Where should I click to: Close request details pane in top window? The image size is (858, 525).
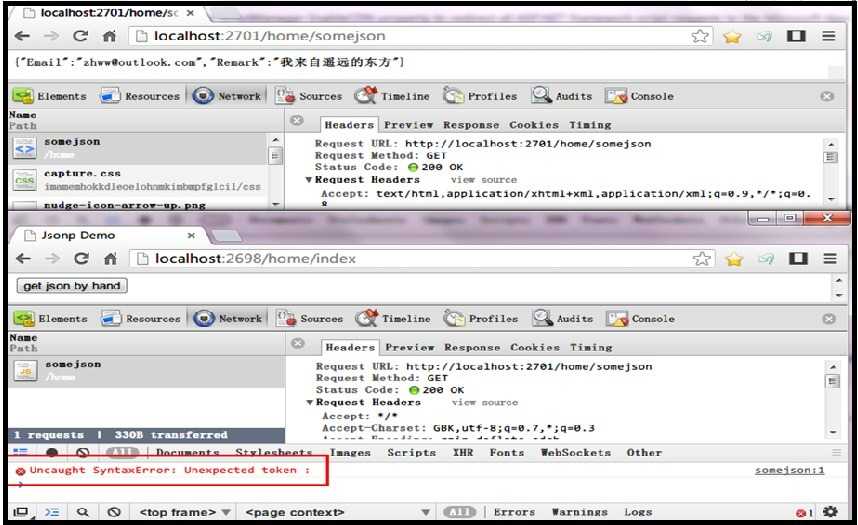coord(297,120)
